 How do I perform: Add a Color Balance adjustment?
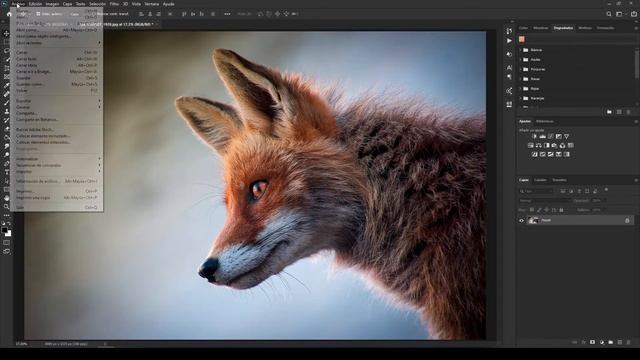point(539,145)
